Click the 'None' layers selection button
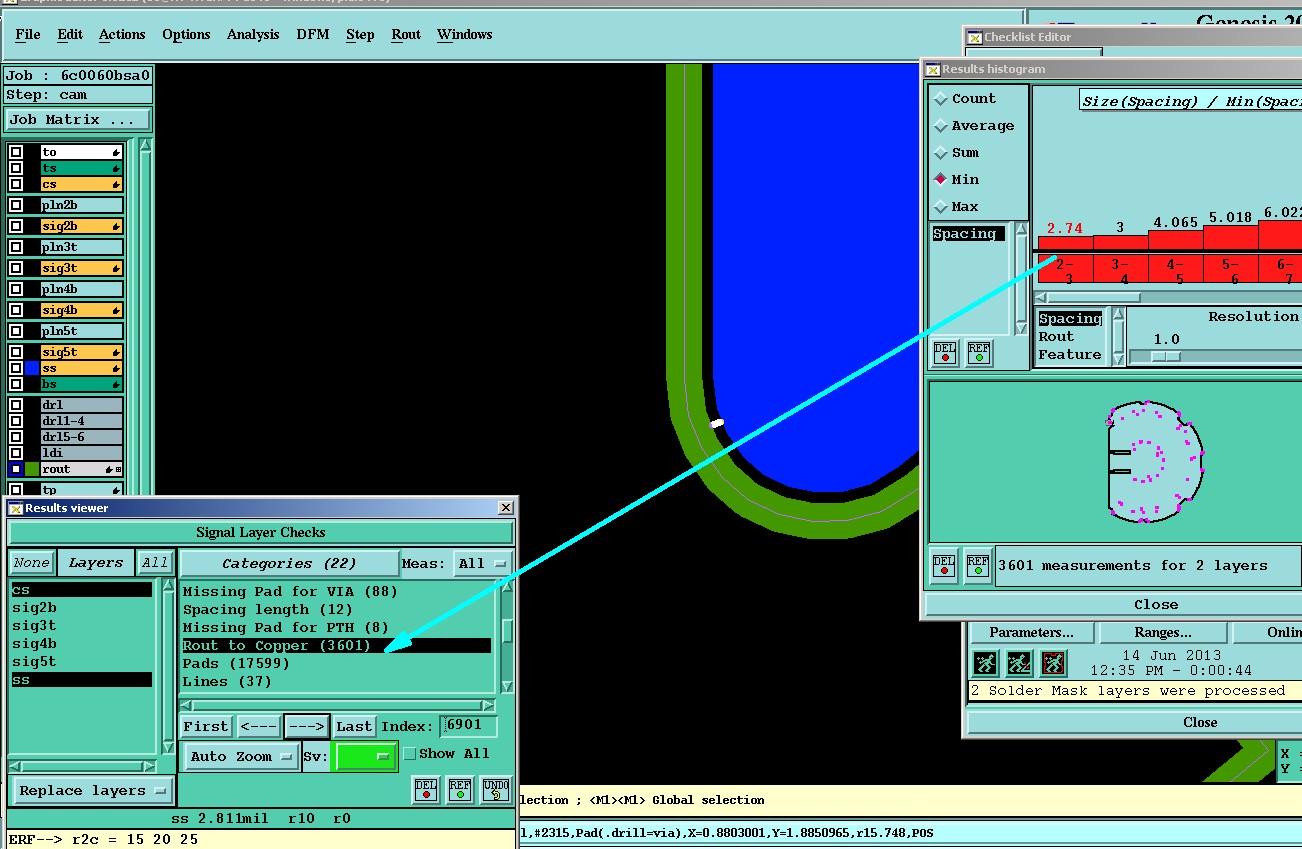Viewport: 1302px width, 849px height. pos(31,563)
